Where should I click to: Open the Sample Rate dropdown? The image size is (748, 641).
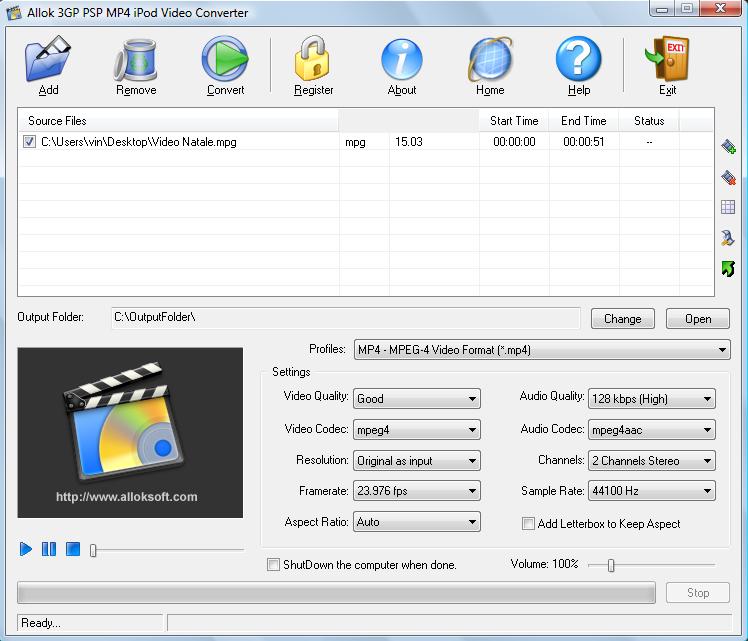tap(652, 491)
